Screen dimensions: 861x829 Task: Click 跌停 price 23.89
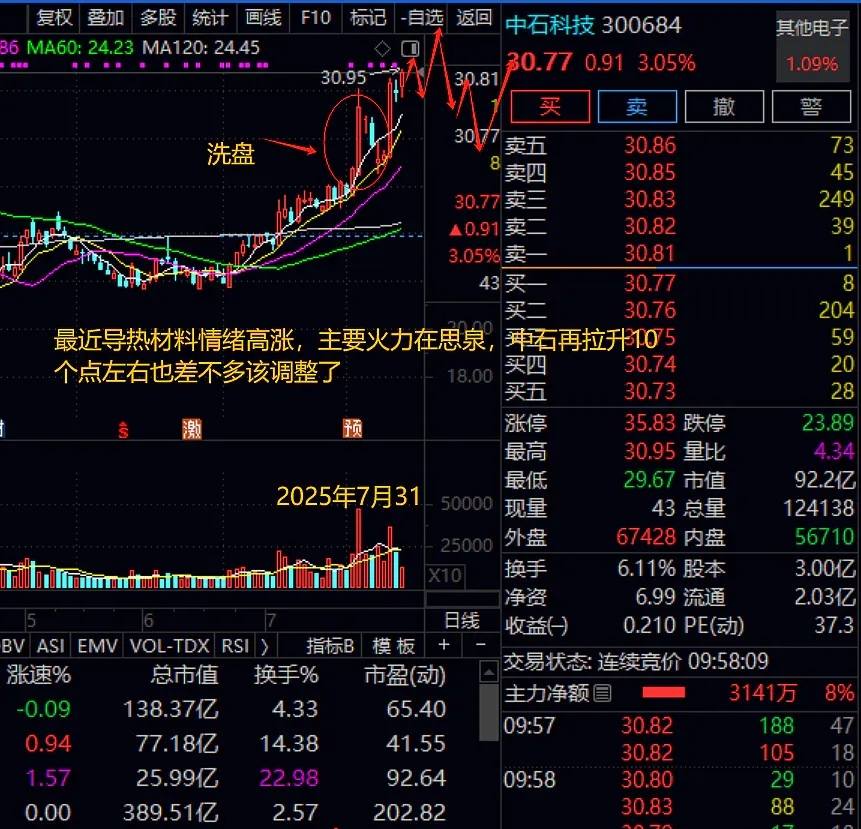828,423
